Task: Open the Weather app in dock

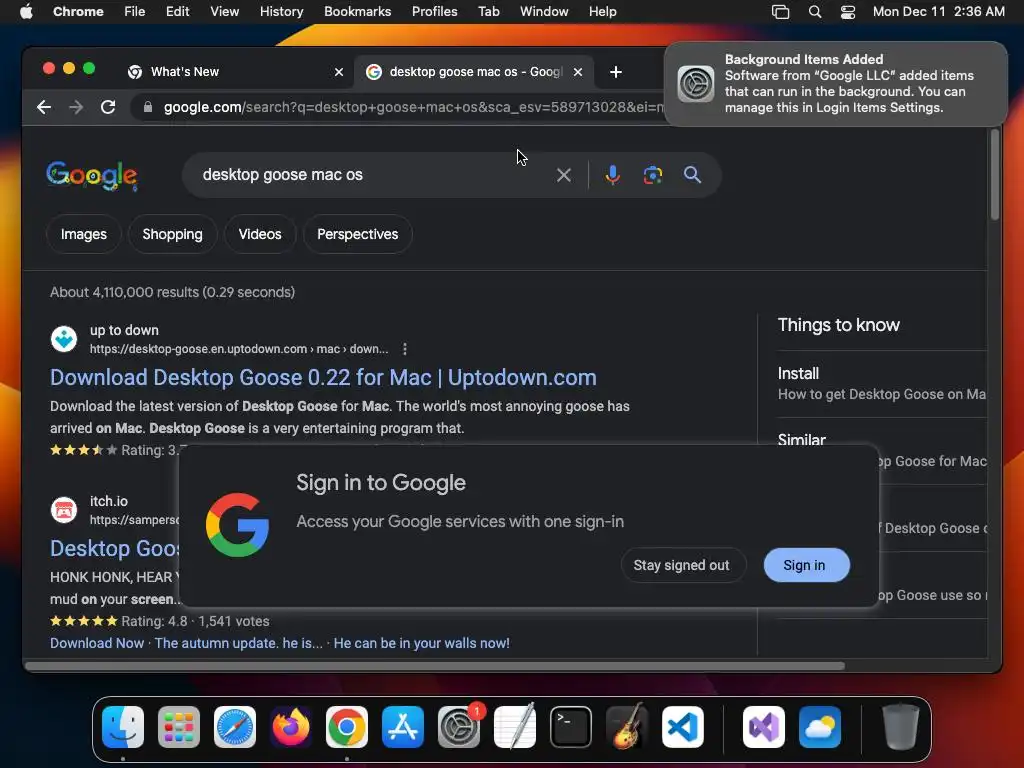Action: 820,727
